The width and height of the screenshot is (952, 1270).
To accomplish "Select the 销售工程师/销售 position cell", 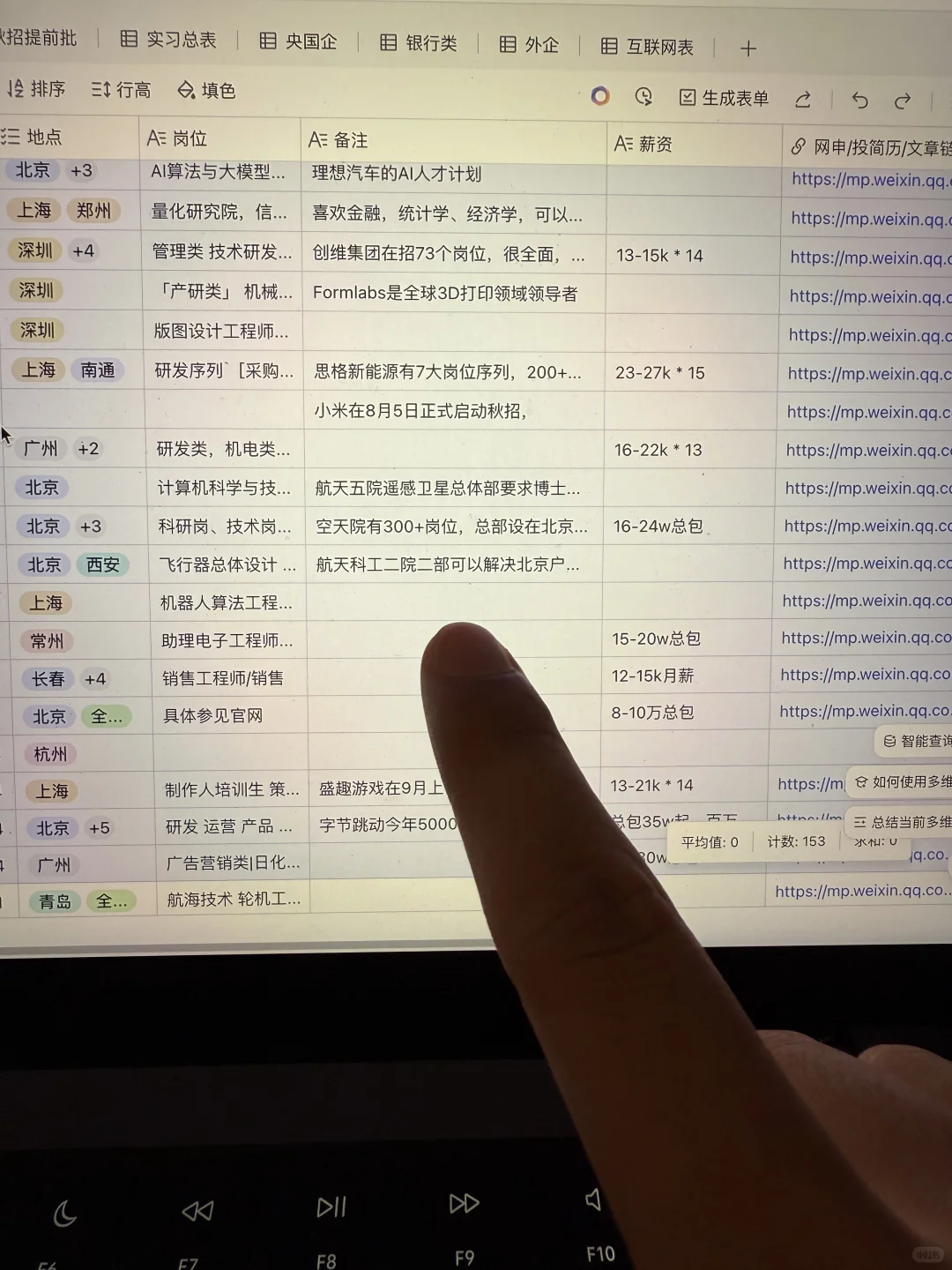I will coord(229,677).
